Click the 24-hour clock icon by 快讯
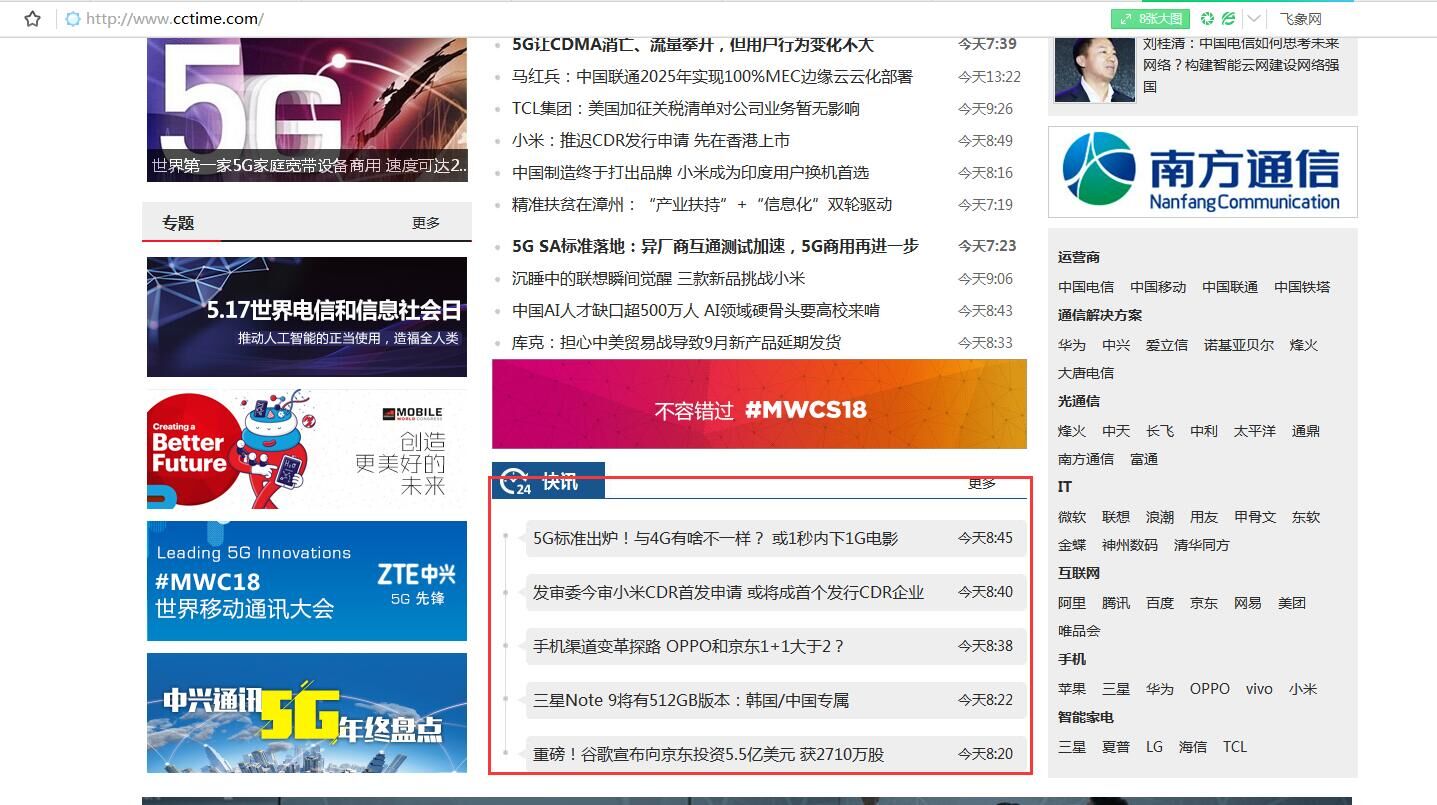Screen dimensions: 1437x805 (516, 482)
